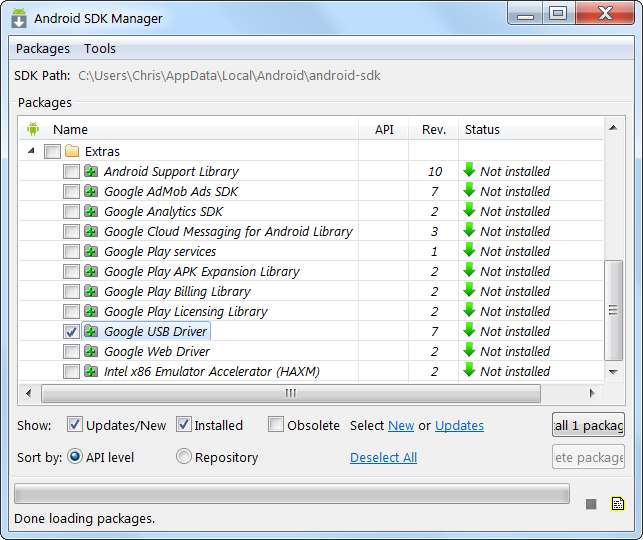Click the Android SDK Manager title bar icon

coord(19,18)
